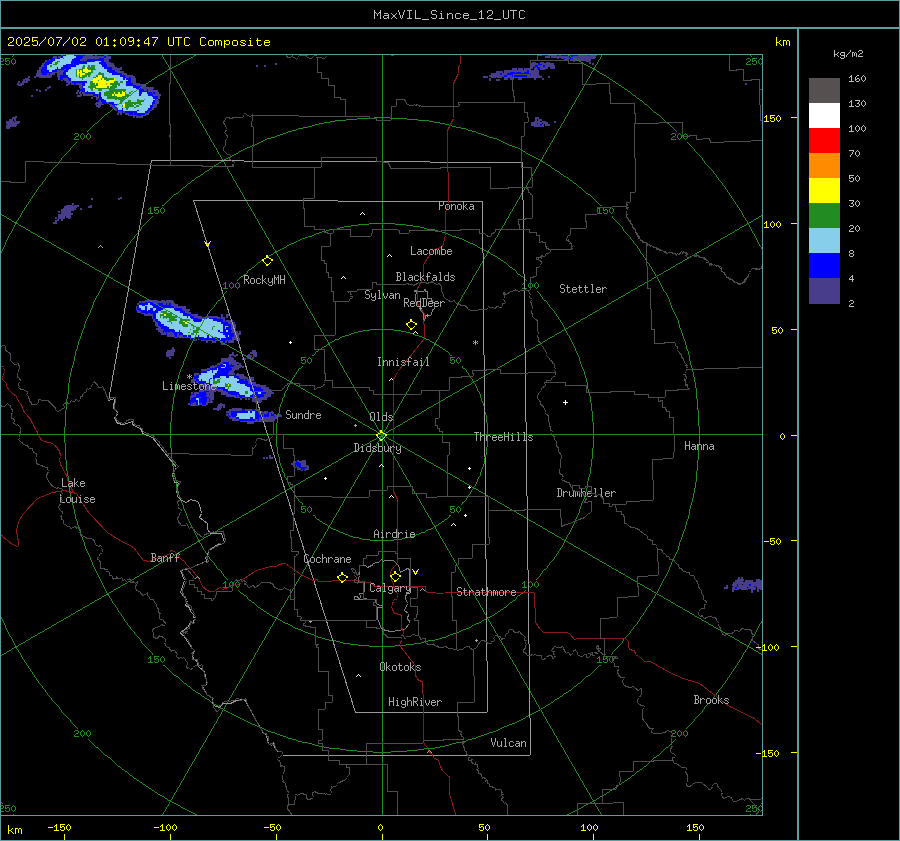
Task: Click the -150 tick on the bottom km axis
Action: click(59, 827)
